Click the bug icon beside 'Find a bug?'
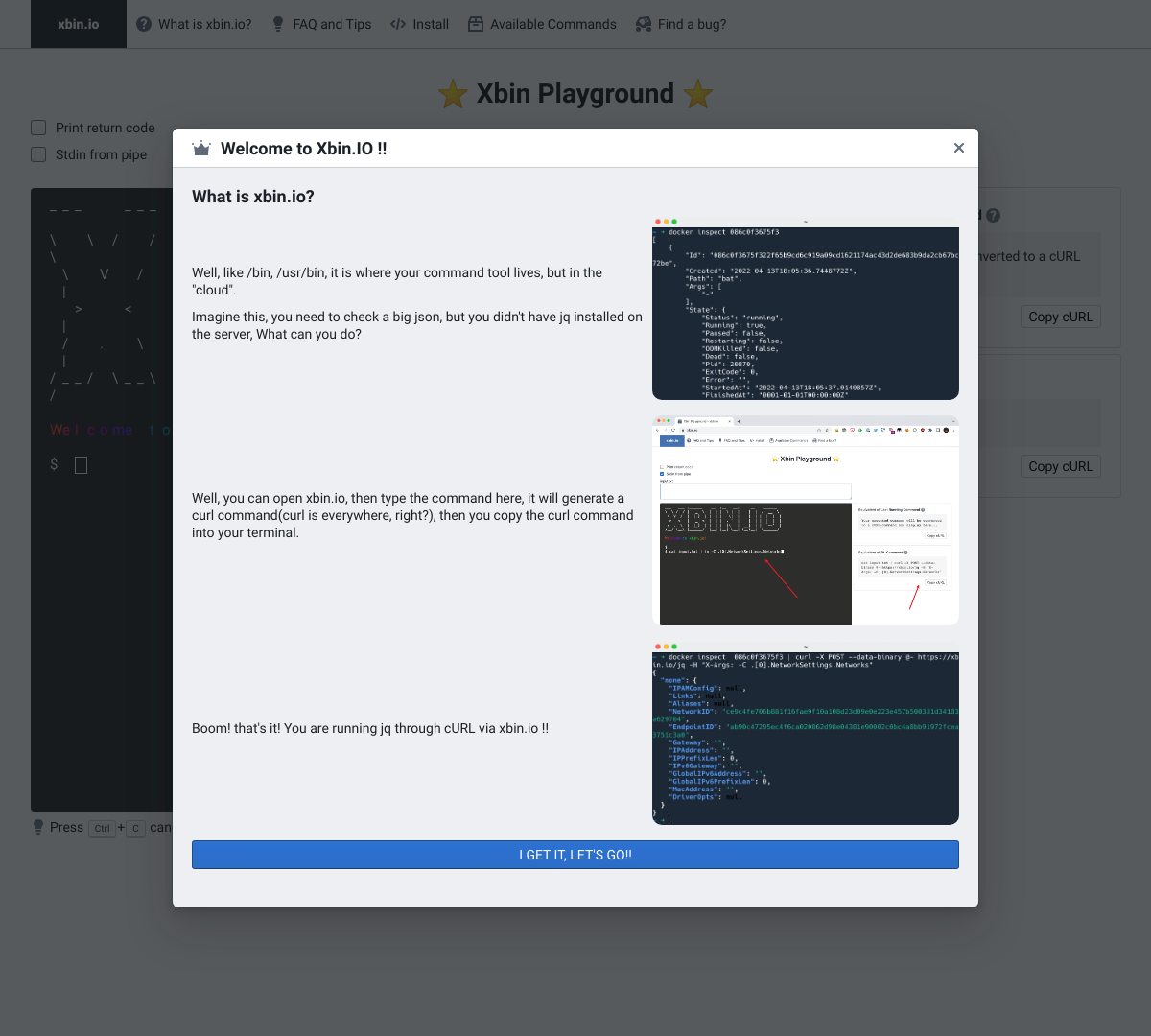This screenshot has height=1036, width=1151. [644, 24]
